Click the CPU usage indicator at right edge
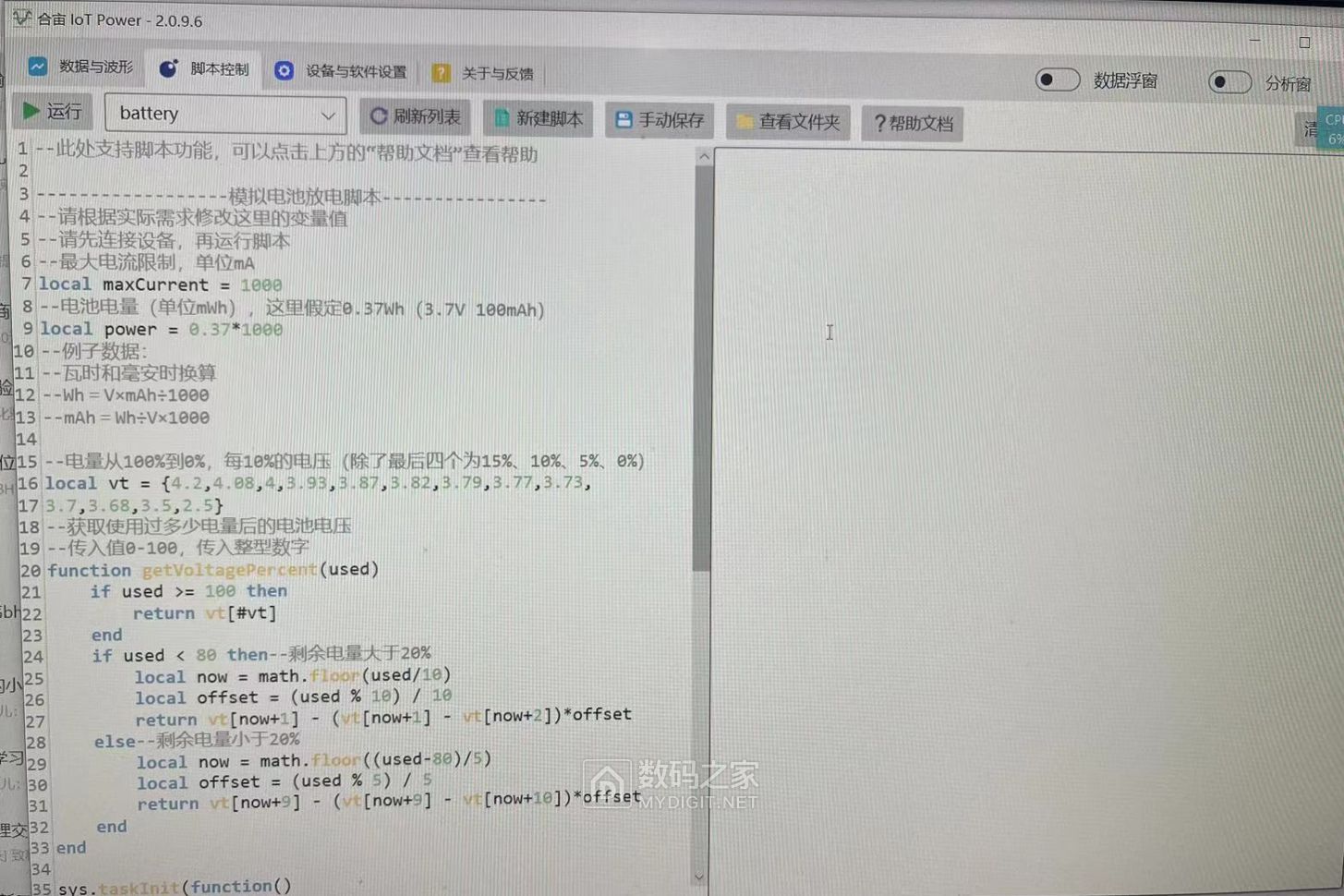 1332,128
